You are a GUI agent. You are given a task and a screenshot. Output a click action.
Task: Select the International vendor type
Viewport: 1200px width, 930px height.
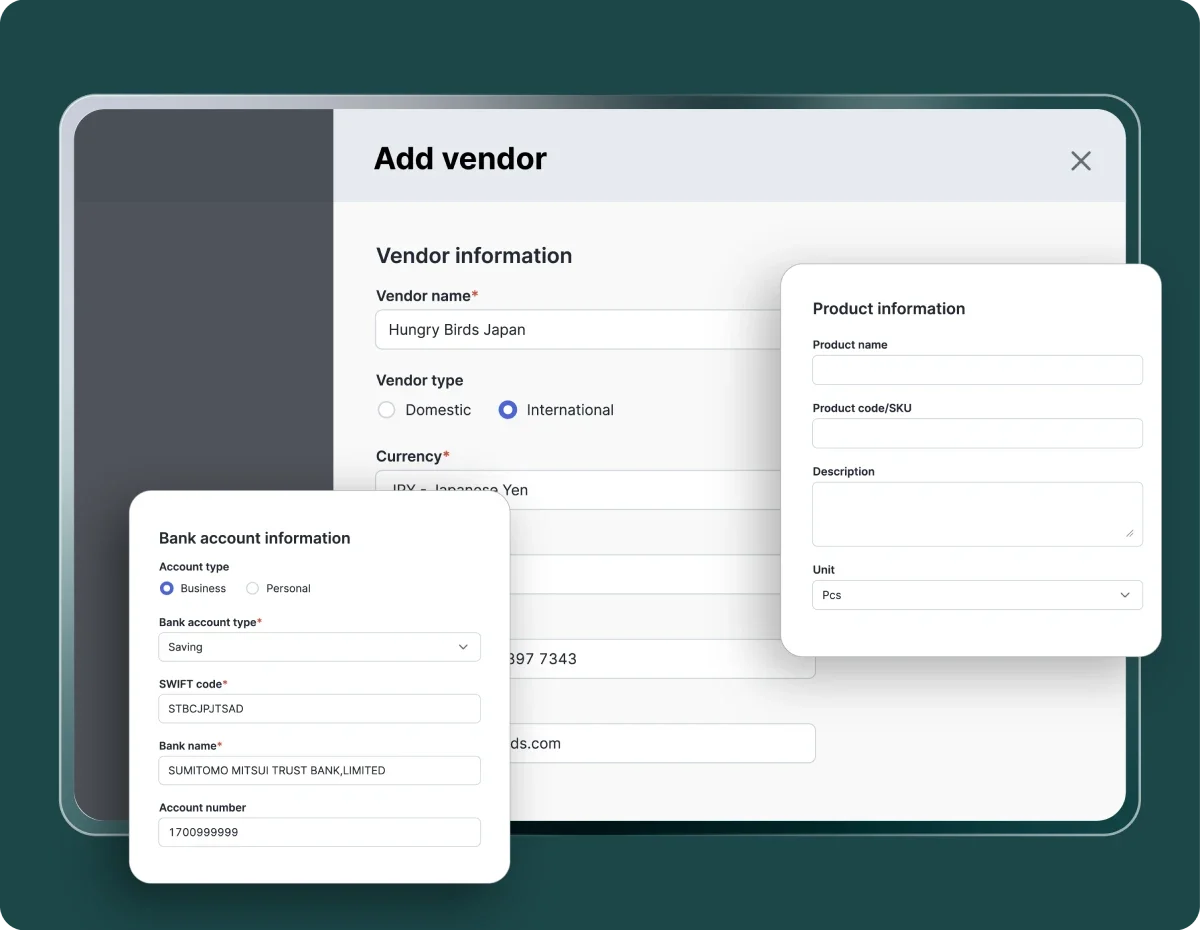point(508,410)
